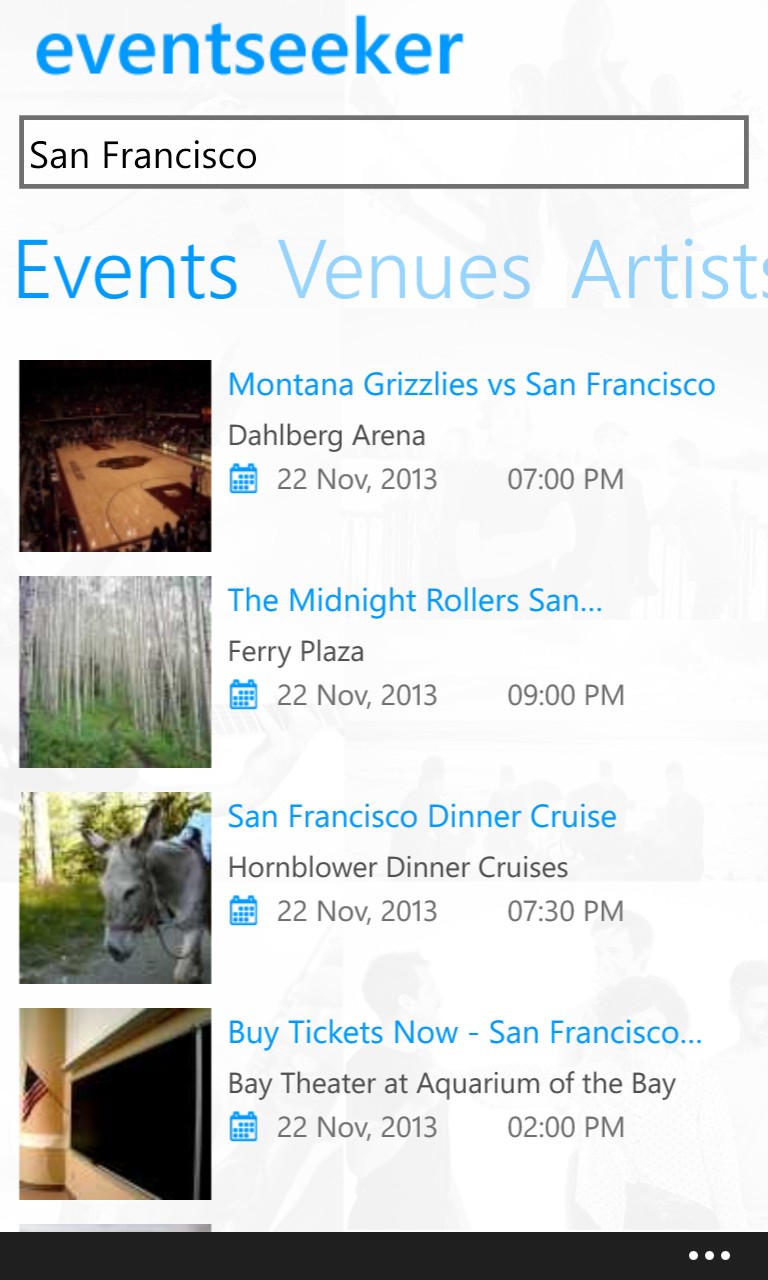This screenshot has width=768, height=1280.
Task: Tap the flag and chalkboard thumbnail
Action: click(x=115, y=1104)
